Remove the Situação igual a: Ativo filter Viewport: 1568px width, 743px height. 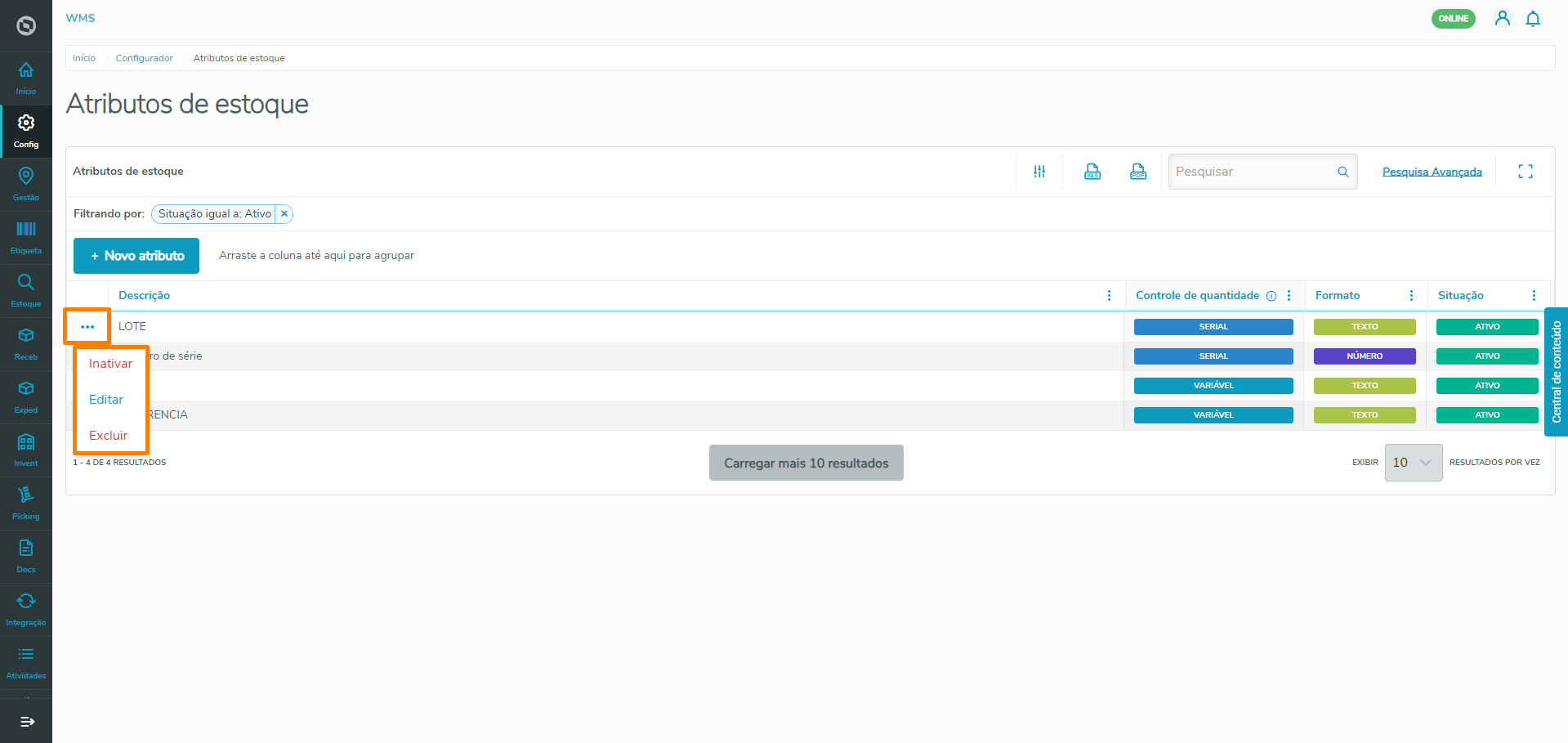284,214
